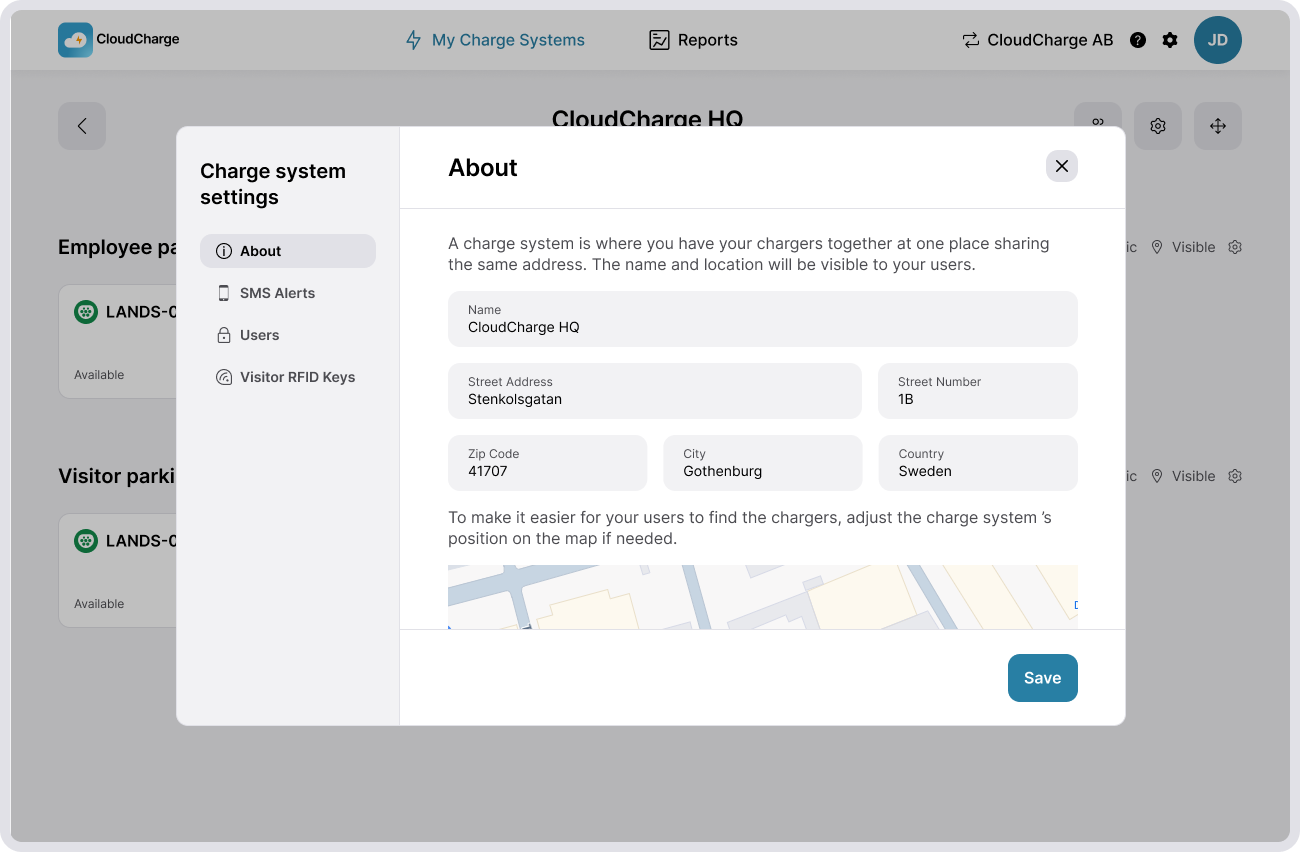Click the four-arrow move button on the page
This screenshot has width=1300, height=852.
(x=1218, y=126)
